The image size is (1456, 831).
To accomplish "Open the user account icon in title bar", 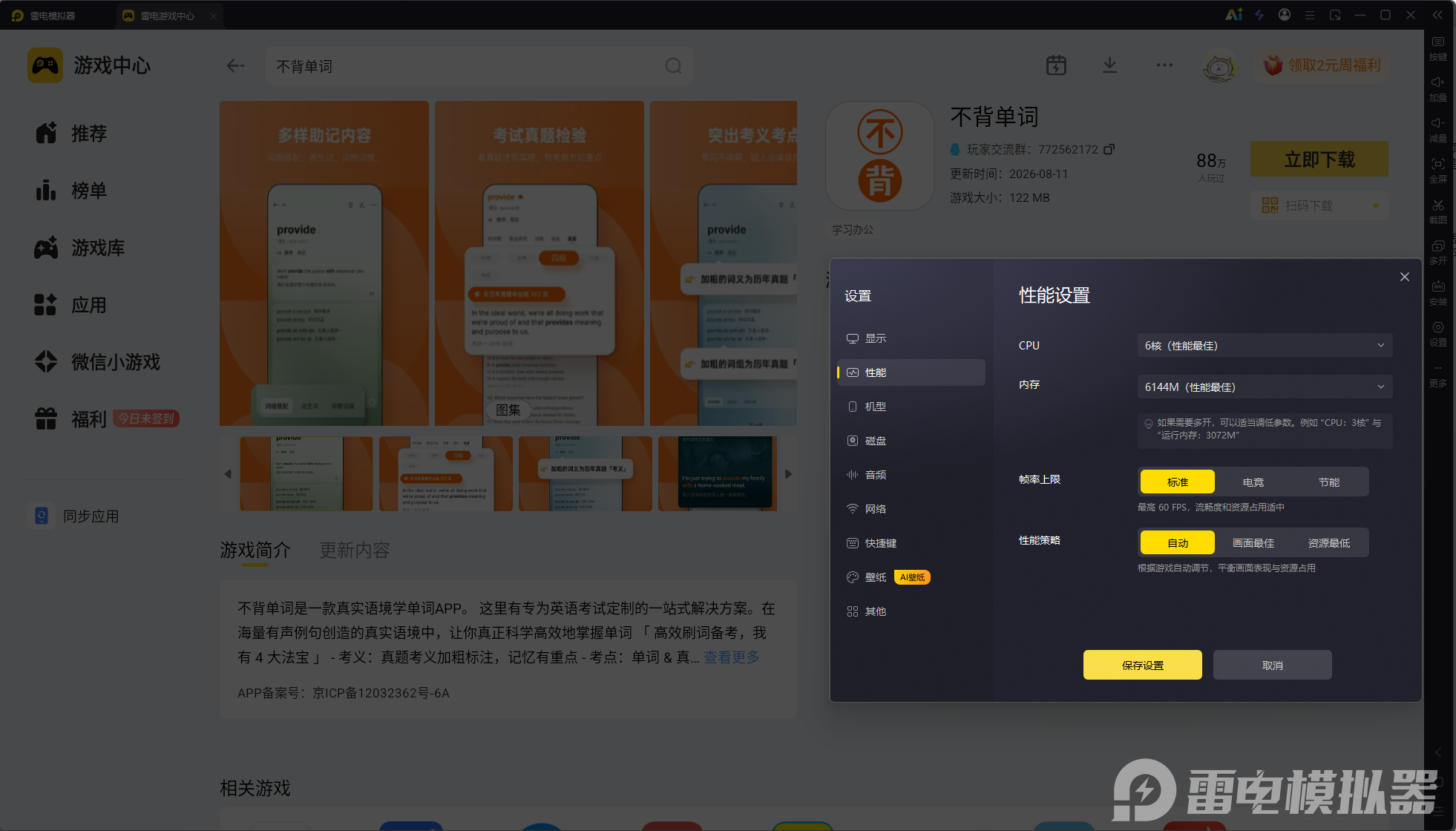I will (x=1285, y=15).
